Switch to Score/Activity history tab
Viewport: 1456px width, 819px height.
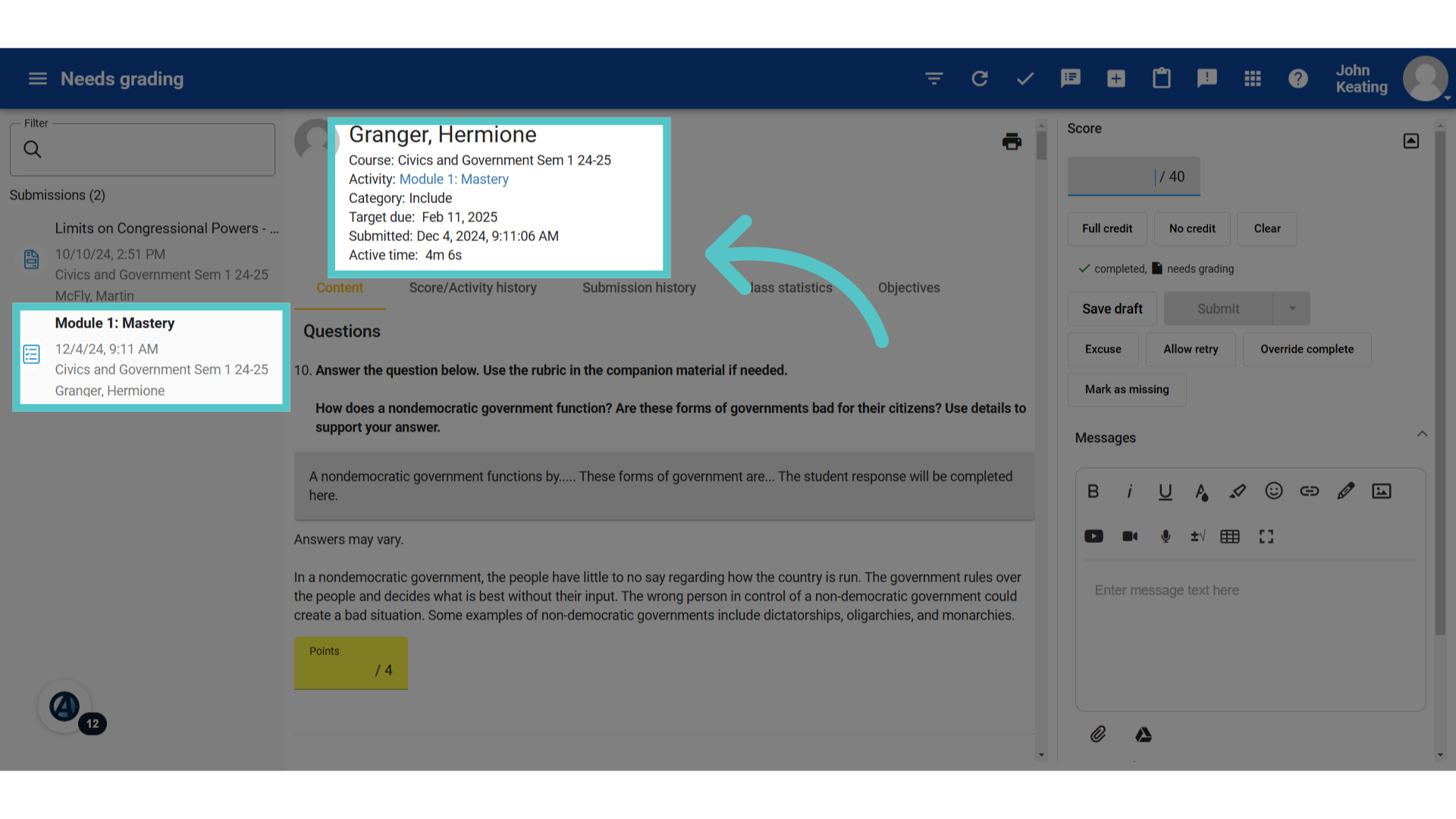473,287
